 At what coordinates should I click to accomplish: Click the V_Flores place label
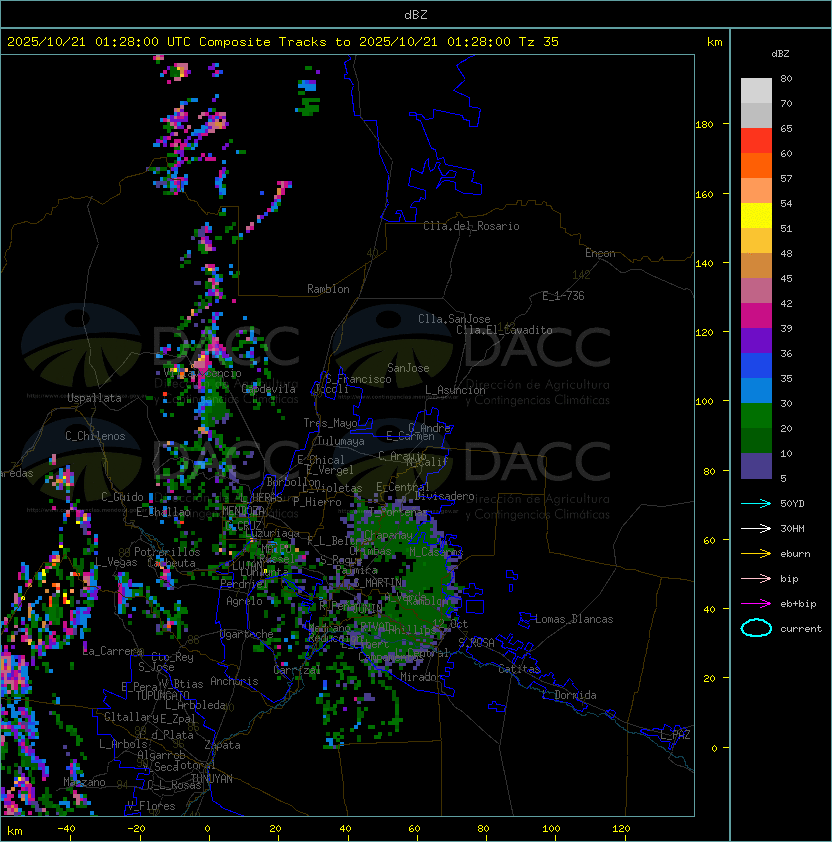point(151,806)
